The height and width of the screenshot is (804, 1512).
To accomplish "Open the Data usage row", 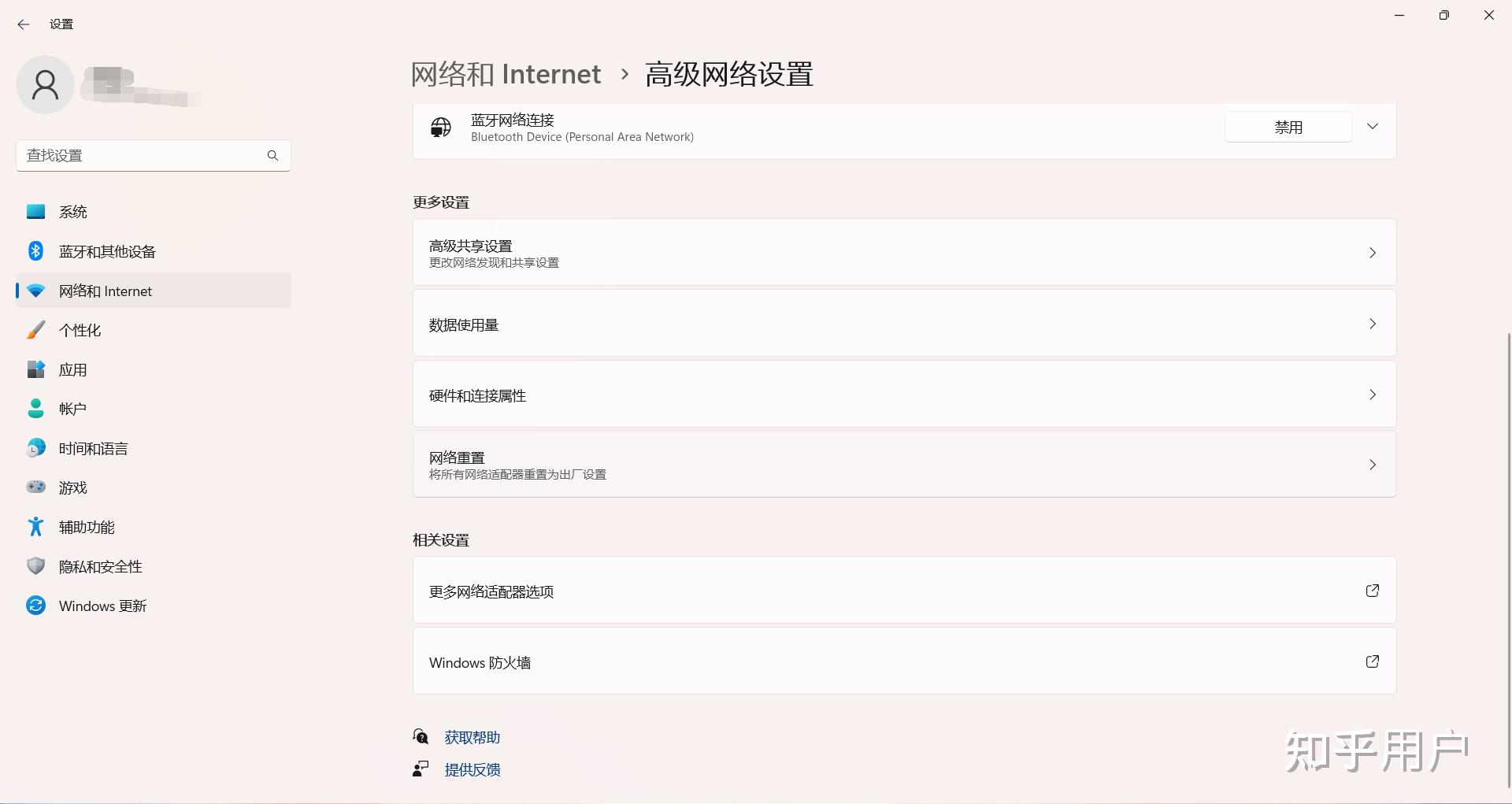I will click(904, 324).
